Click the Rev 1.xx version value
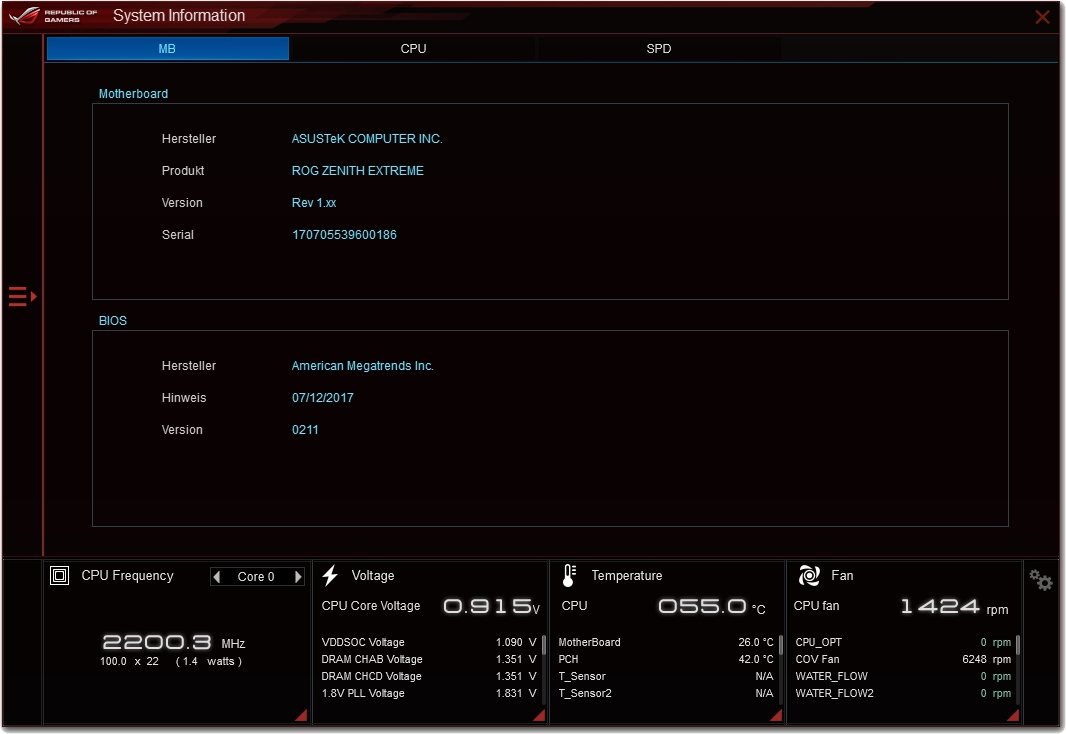The width and height of the screenshot is (1066, 734). (x=314, y=203)
